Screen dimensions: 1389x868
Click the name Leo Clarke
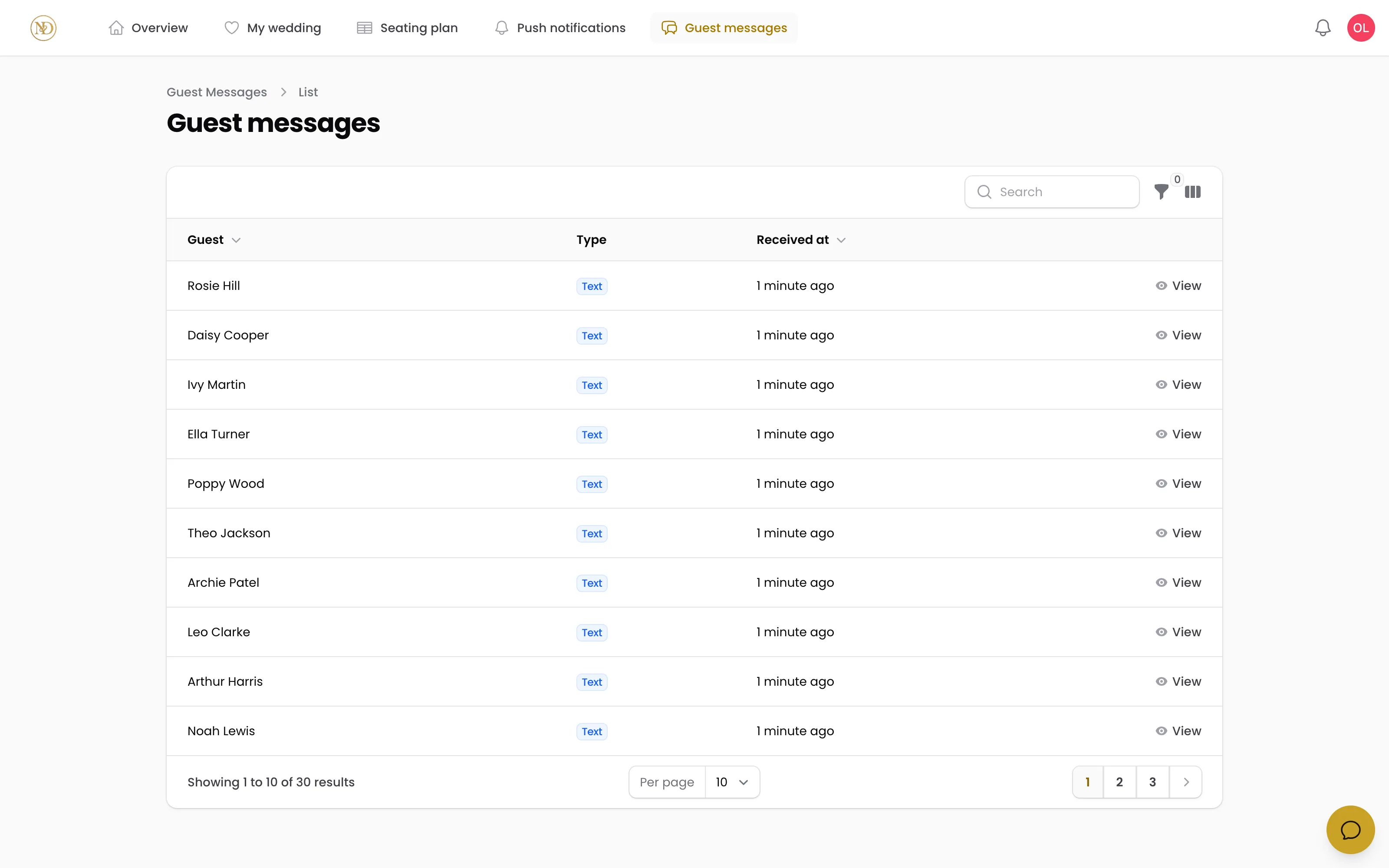219,631
